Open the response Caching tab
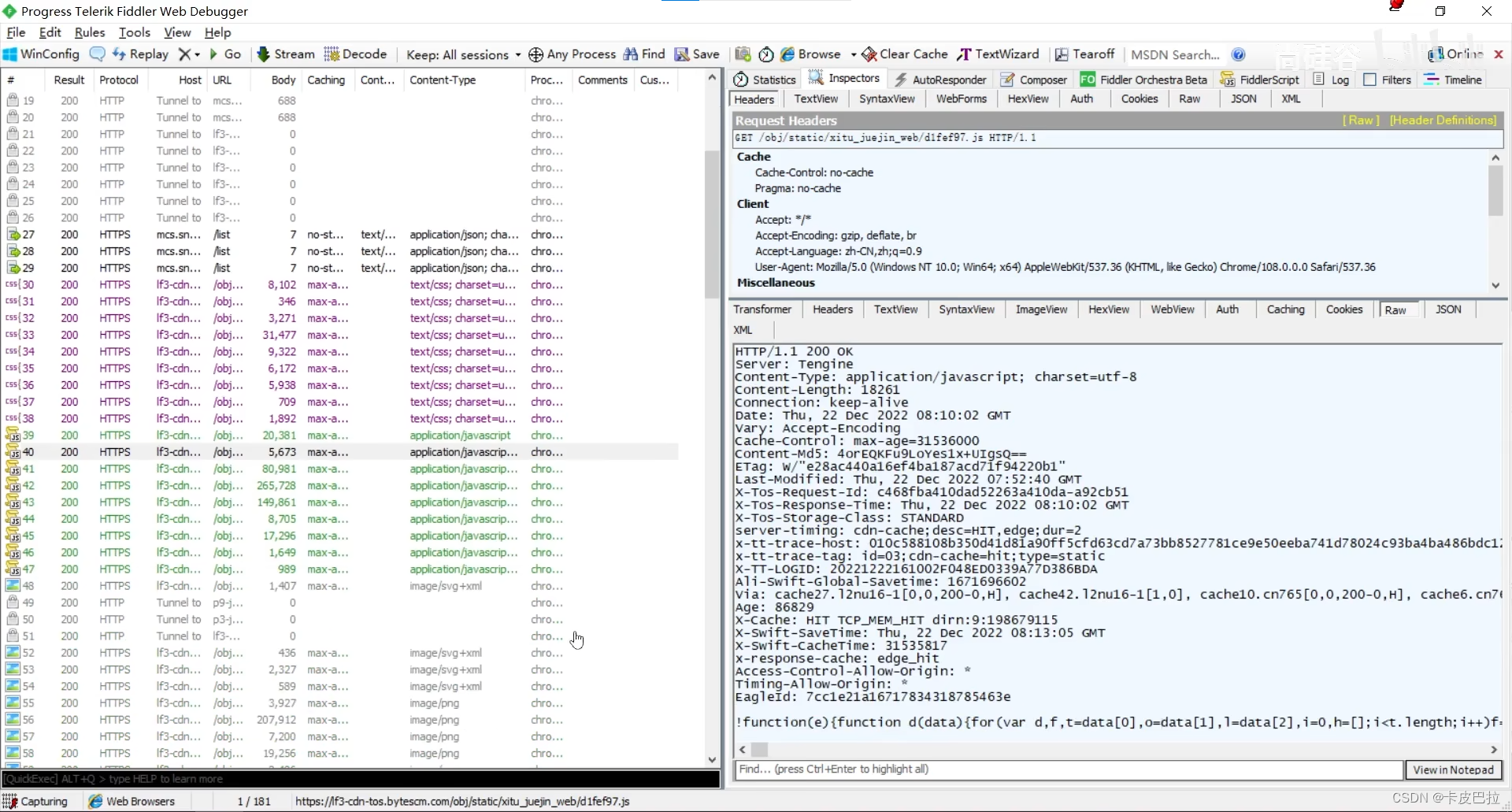Viewport: 1512px width, 812px height. coord(1285,310)
